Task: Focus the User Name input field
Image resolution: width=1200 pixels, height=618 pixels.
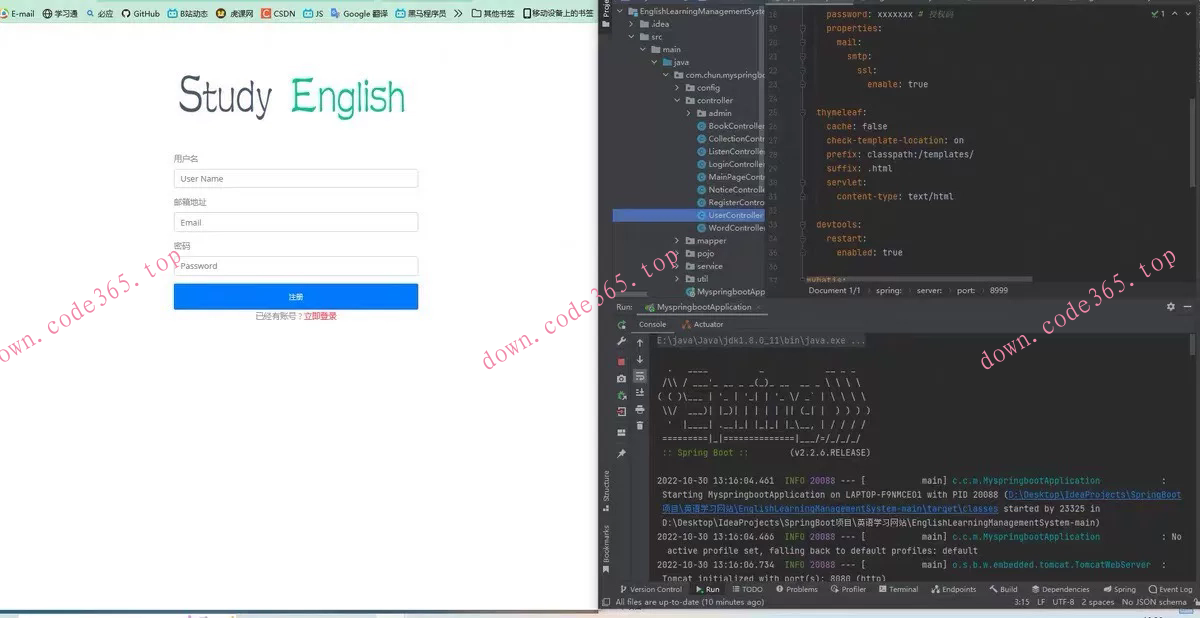Action: [296, 179]
